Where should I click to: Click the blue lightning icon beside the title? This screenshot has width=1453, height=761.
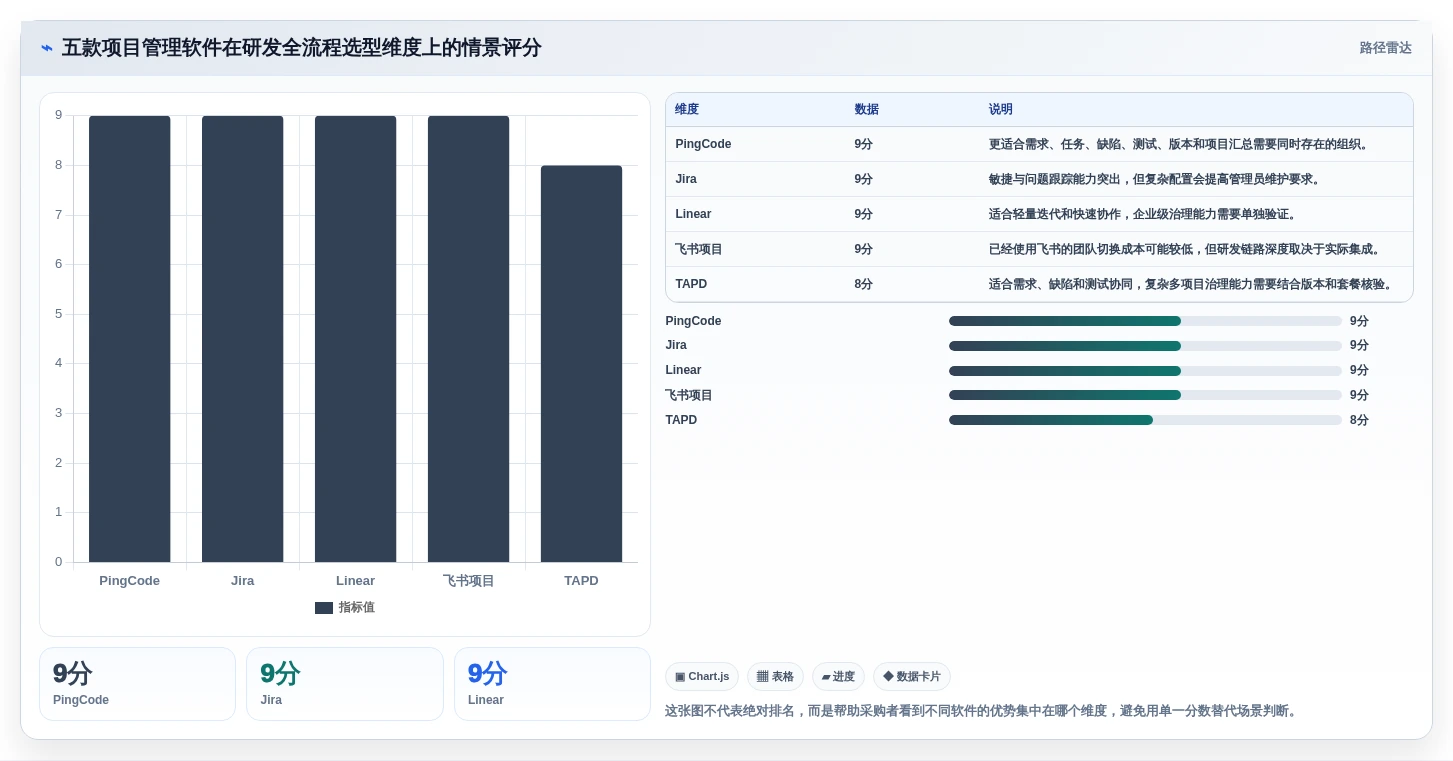pos(47,48)
